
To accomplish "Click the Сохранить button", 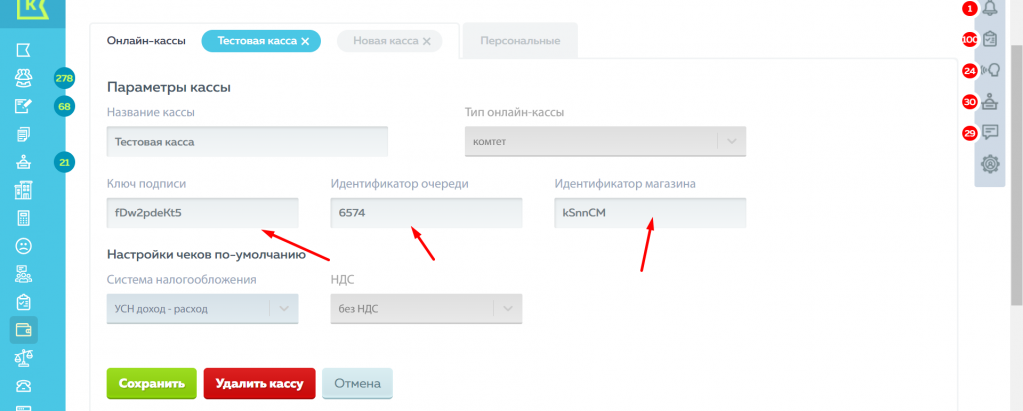I will tap(151, 383).
